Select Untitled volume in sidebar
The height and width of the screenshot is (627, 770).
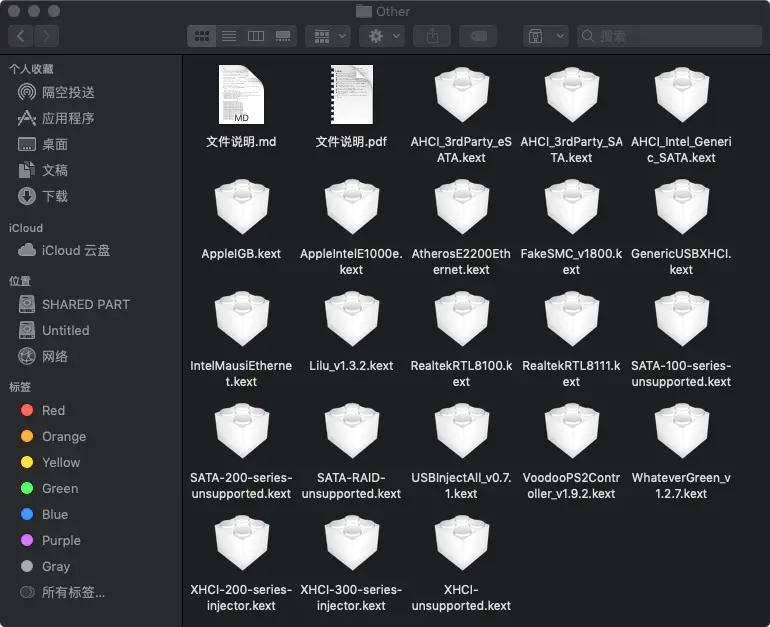(x=54, y=330)
